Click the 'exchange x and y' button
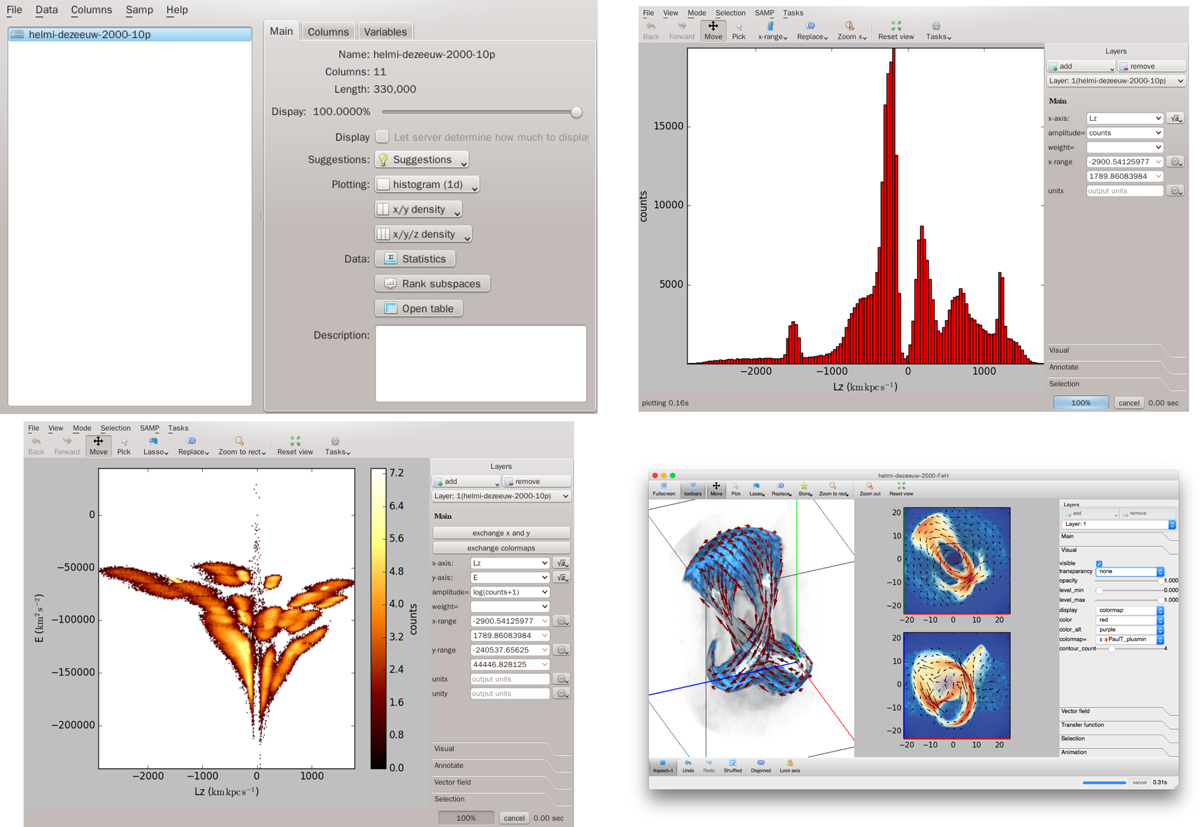 tap(501, 533)
